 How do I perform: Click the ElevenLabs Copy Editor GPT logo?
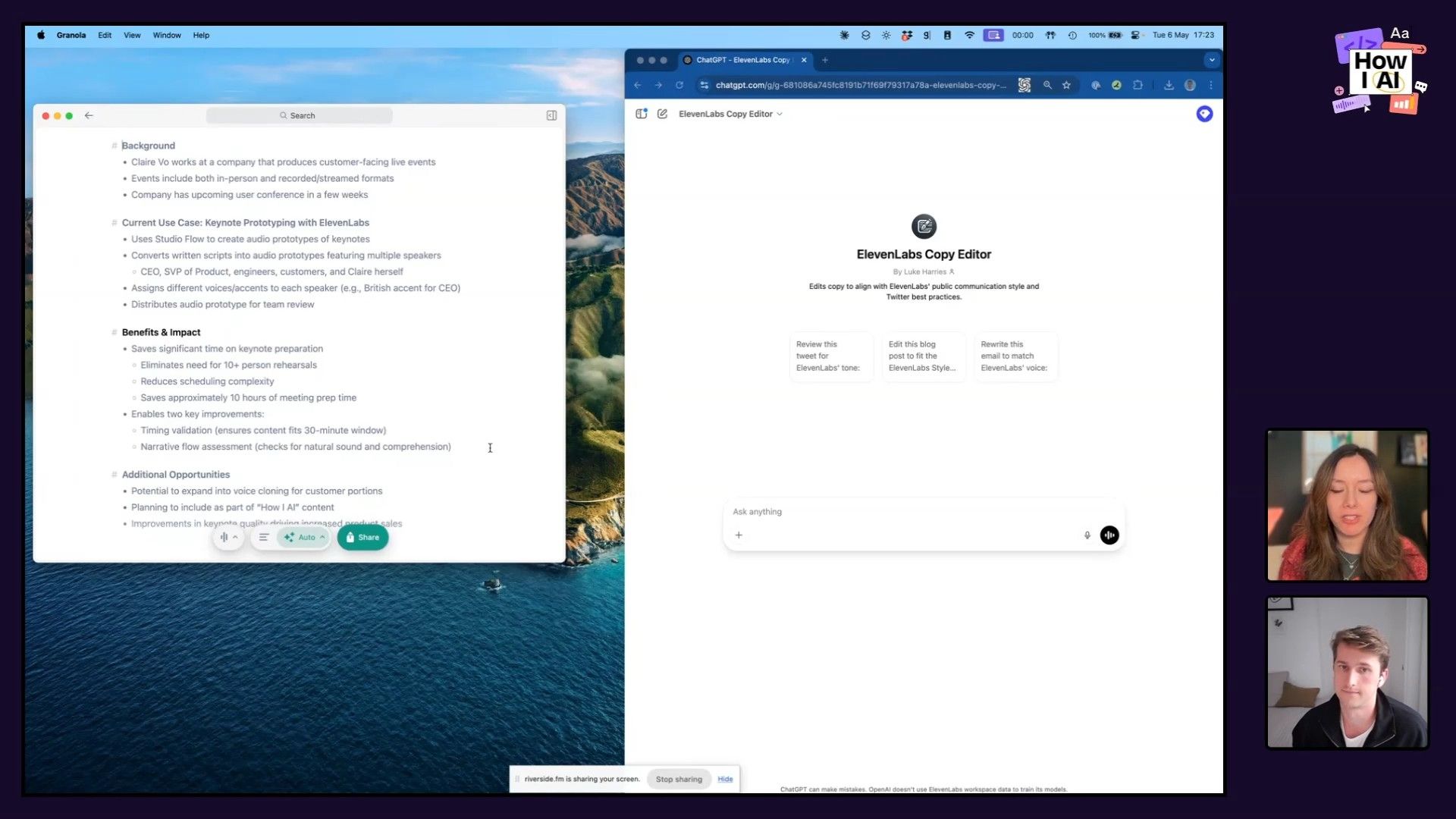tap(924, 226)
